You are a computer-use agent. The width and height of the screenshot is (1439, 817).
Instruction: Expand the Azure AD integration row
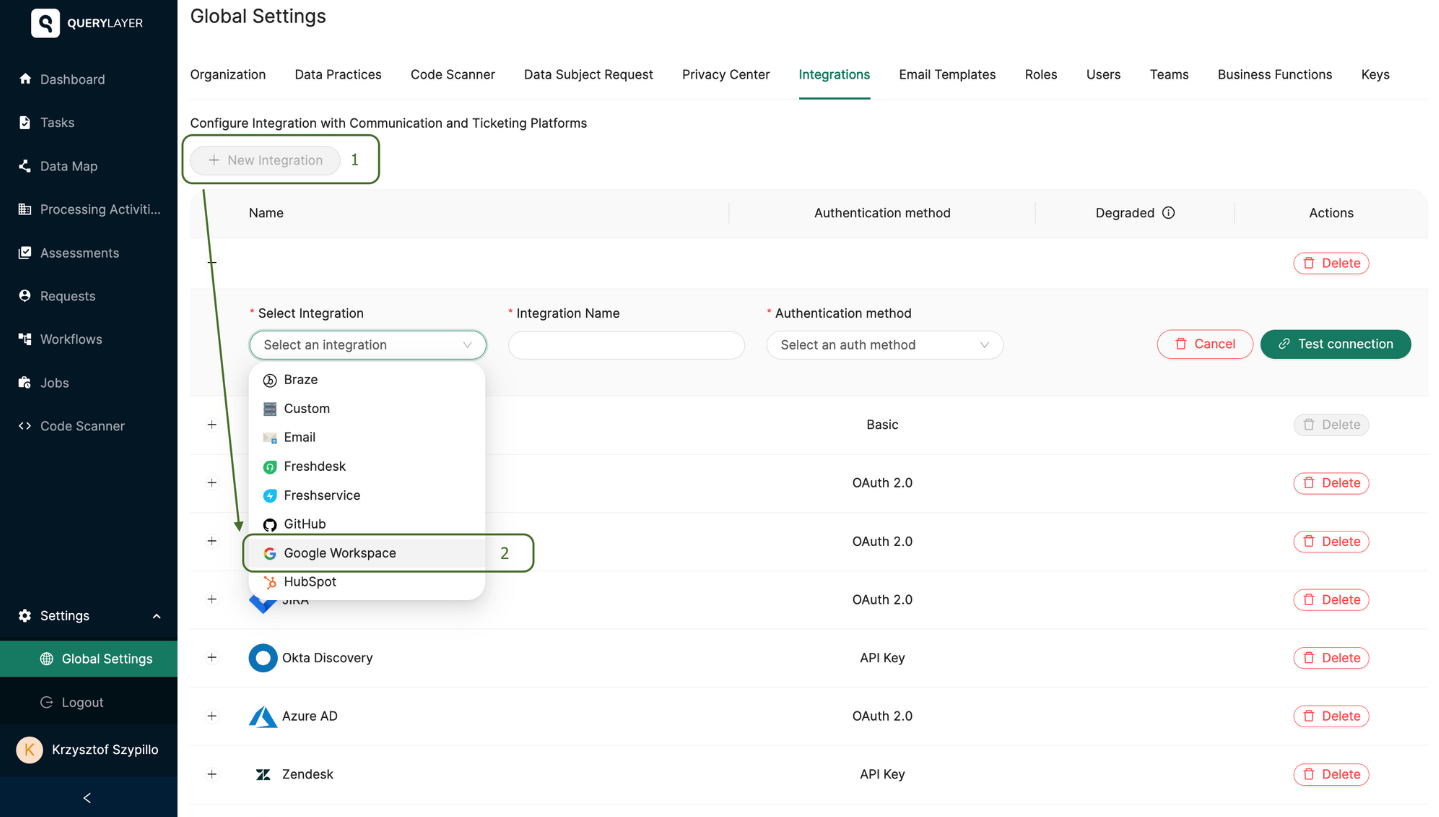211,716
